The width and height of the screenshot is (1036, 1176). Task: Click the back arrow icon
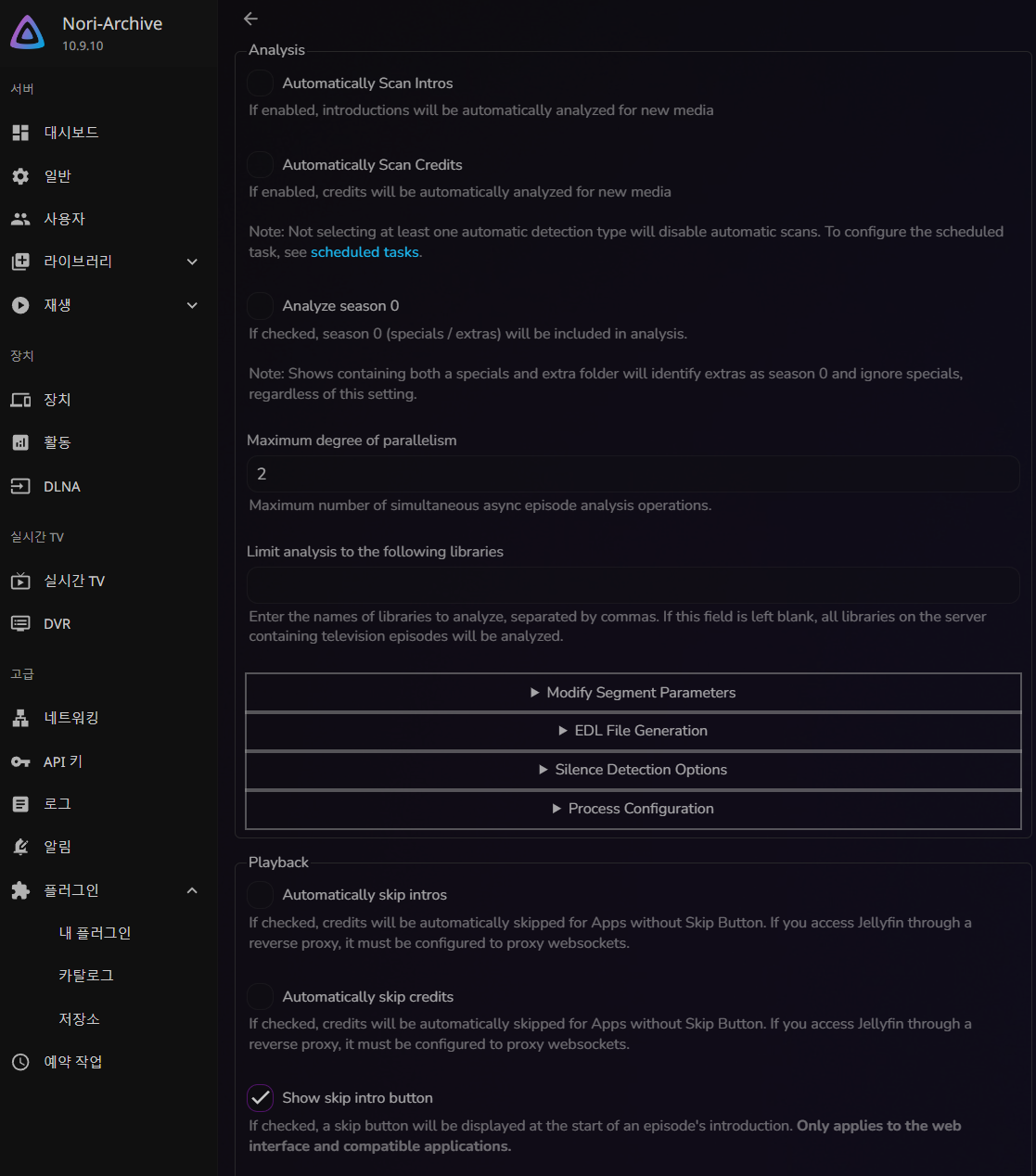coord(250,19)
